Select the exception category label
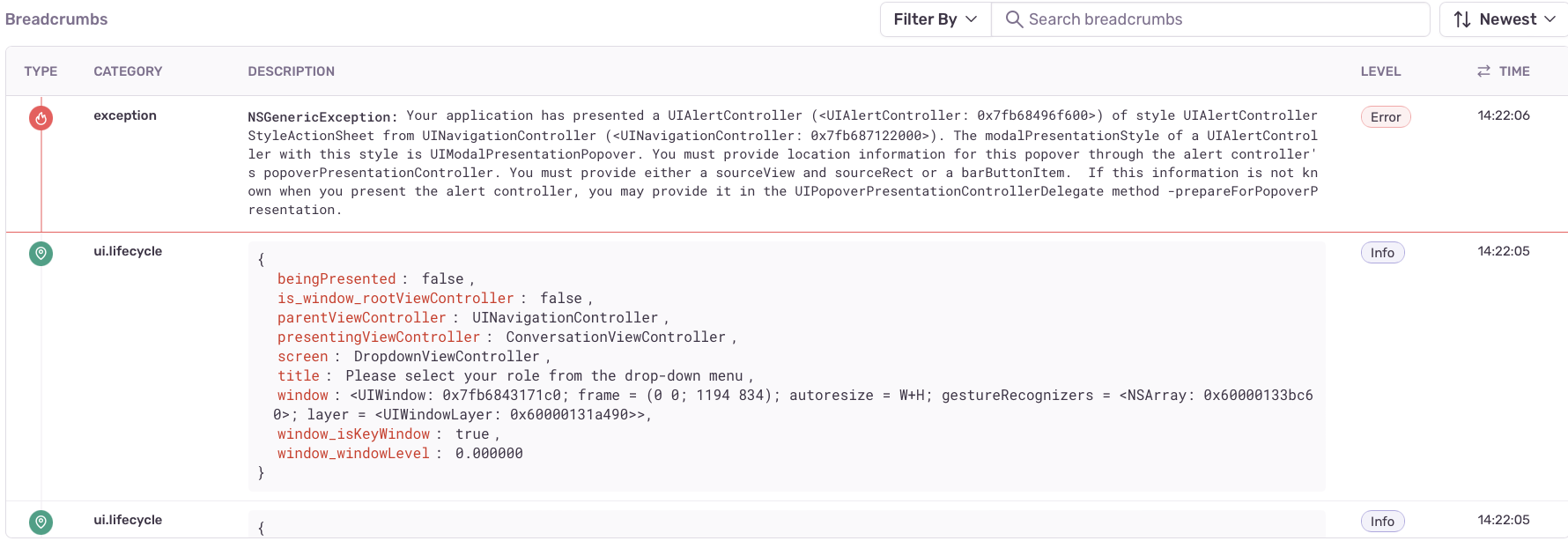The width and height of the screenshot is (1568, 541). pos(125,115)
